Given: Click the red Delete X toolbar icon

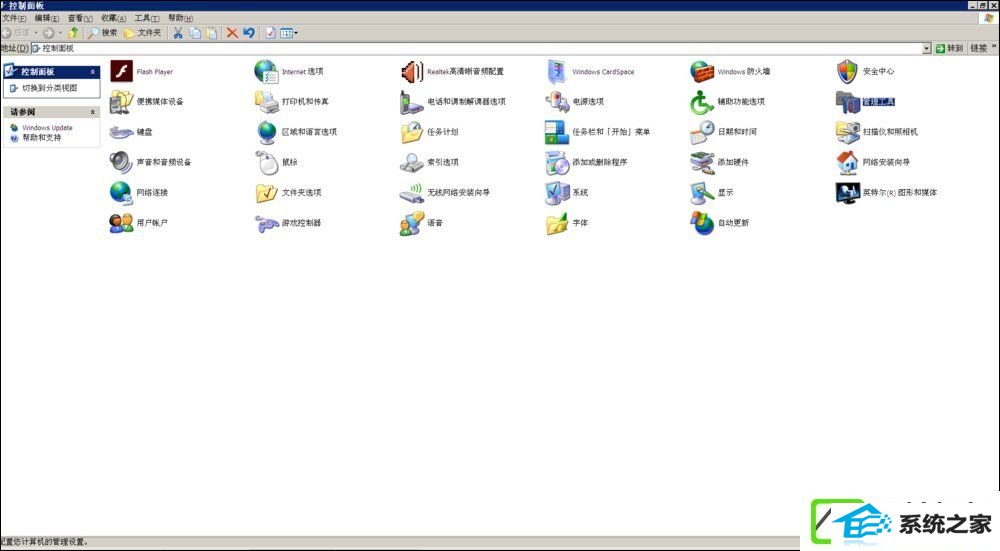Looking at the screenshot, I should point(232,33).
